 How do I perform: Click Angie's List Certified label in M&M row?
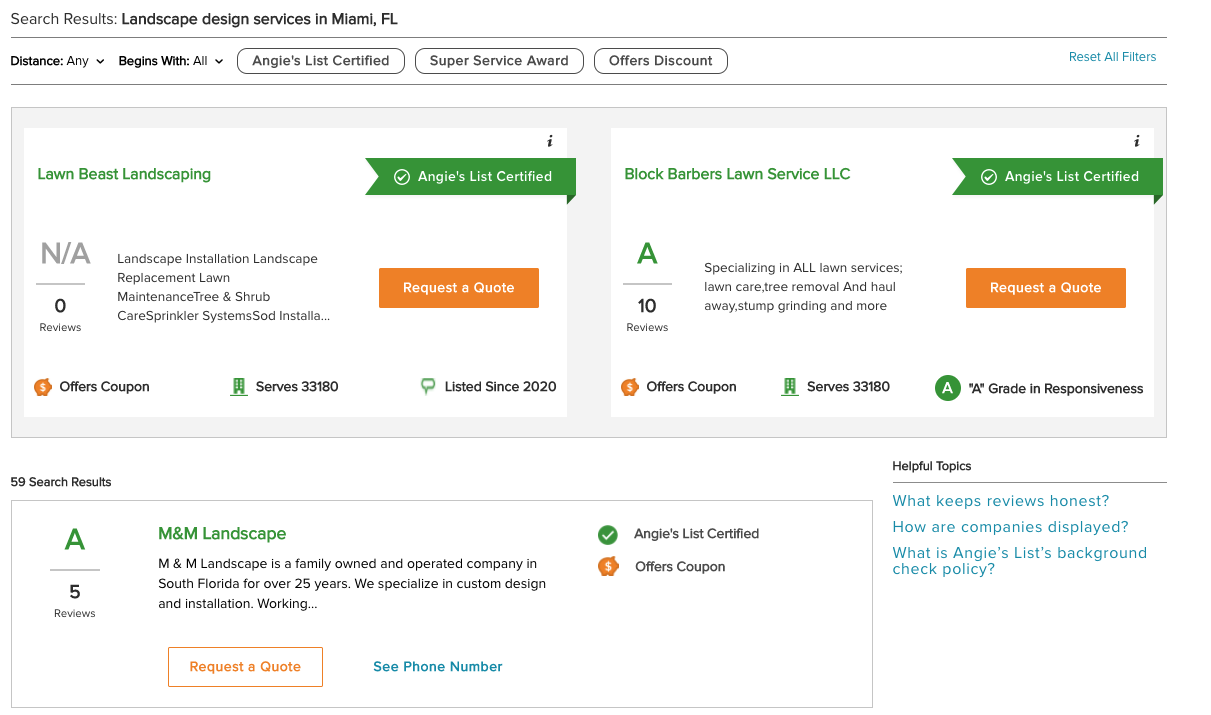(696, 534)
